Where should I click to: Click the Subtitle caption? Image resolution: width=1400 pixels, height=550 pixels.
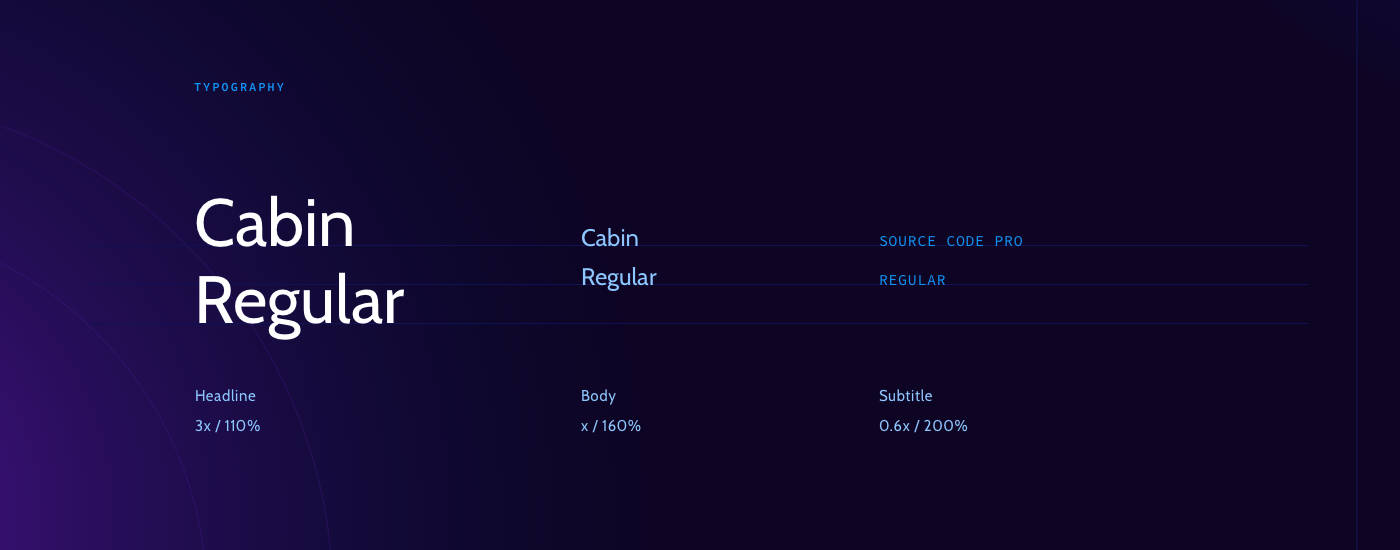pyautogui.click(x=906, y=396)
